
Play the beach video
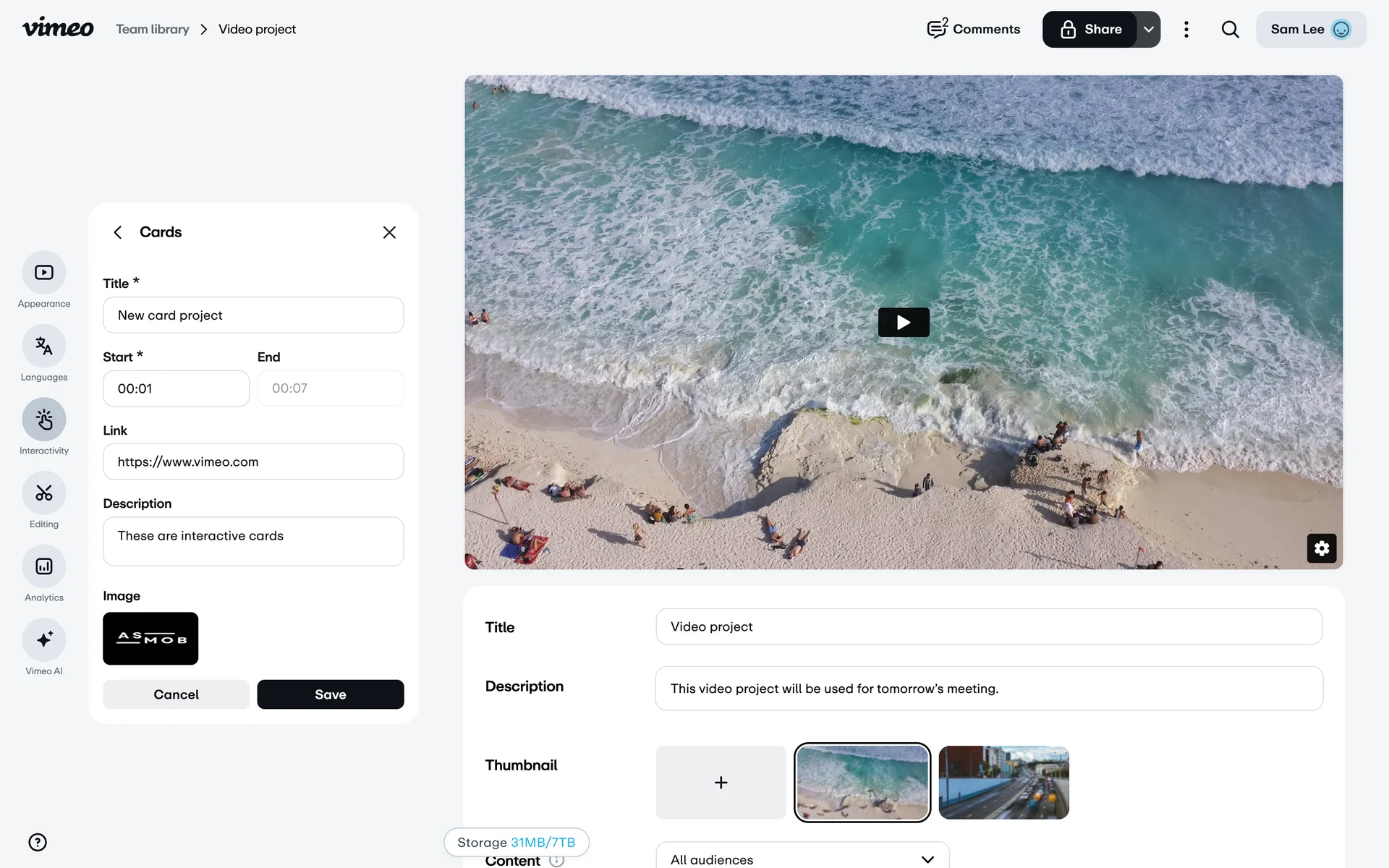tap(903, 323)
